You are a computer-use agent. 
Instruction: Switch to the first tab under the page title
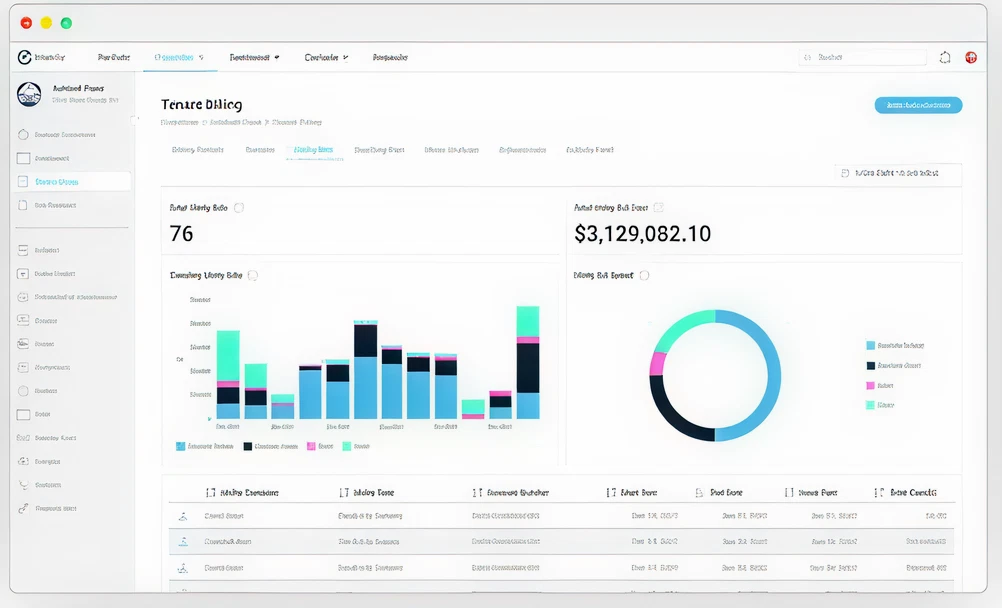coord(197,150)
